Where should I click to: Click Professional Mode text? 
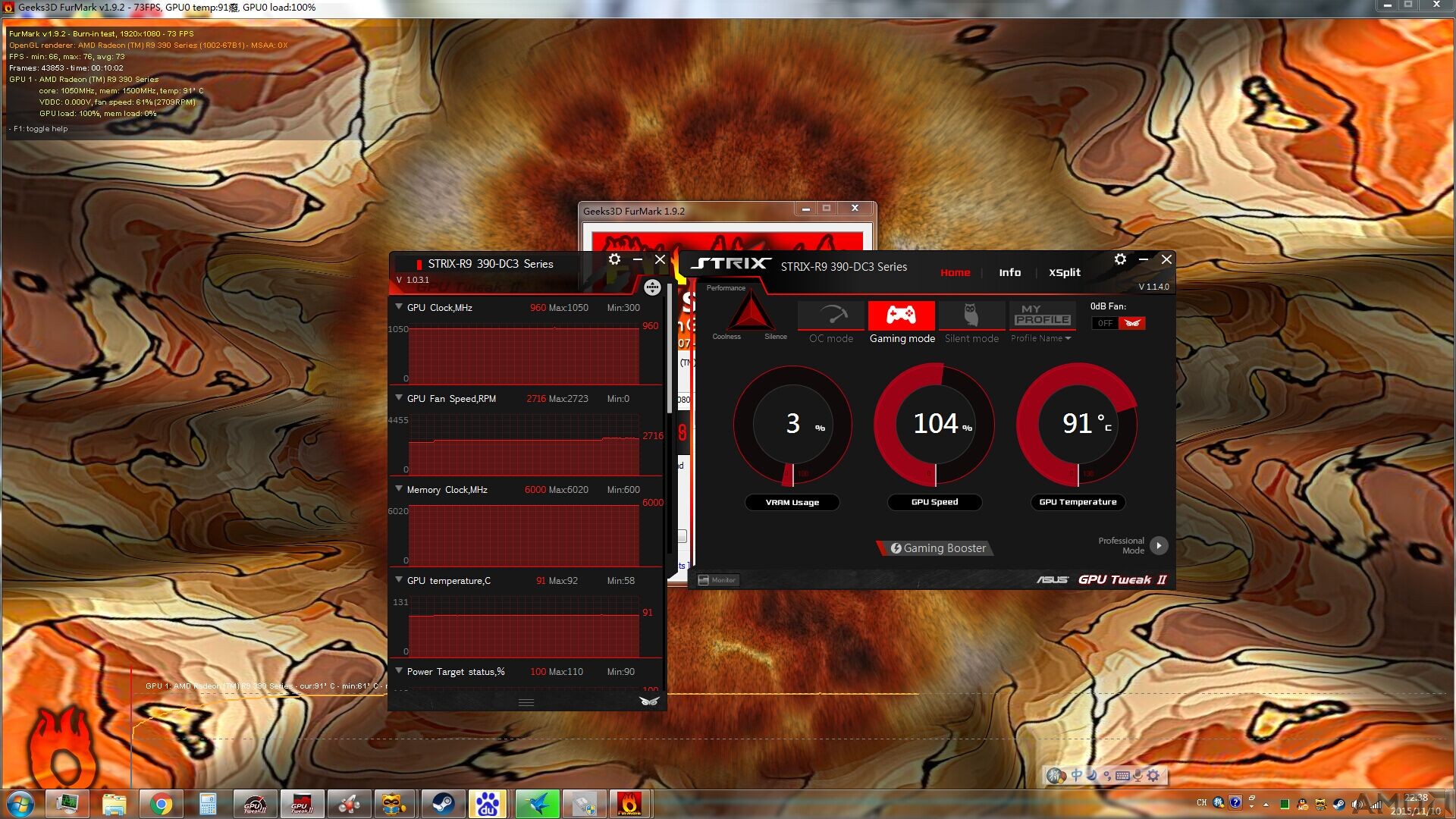coord(1121,545)
